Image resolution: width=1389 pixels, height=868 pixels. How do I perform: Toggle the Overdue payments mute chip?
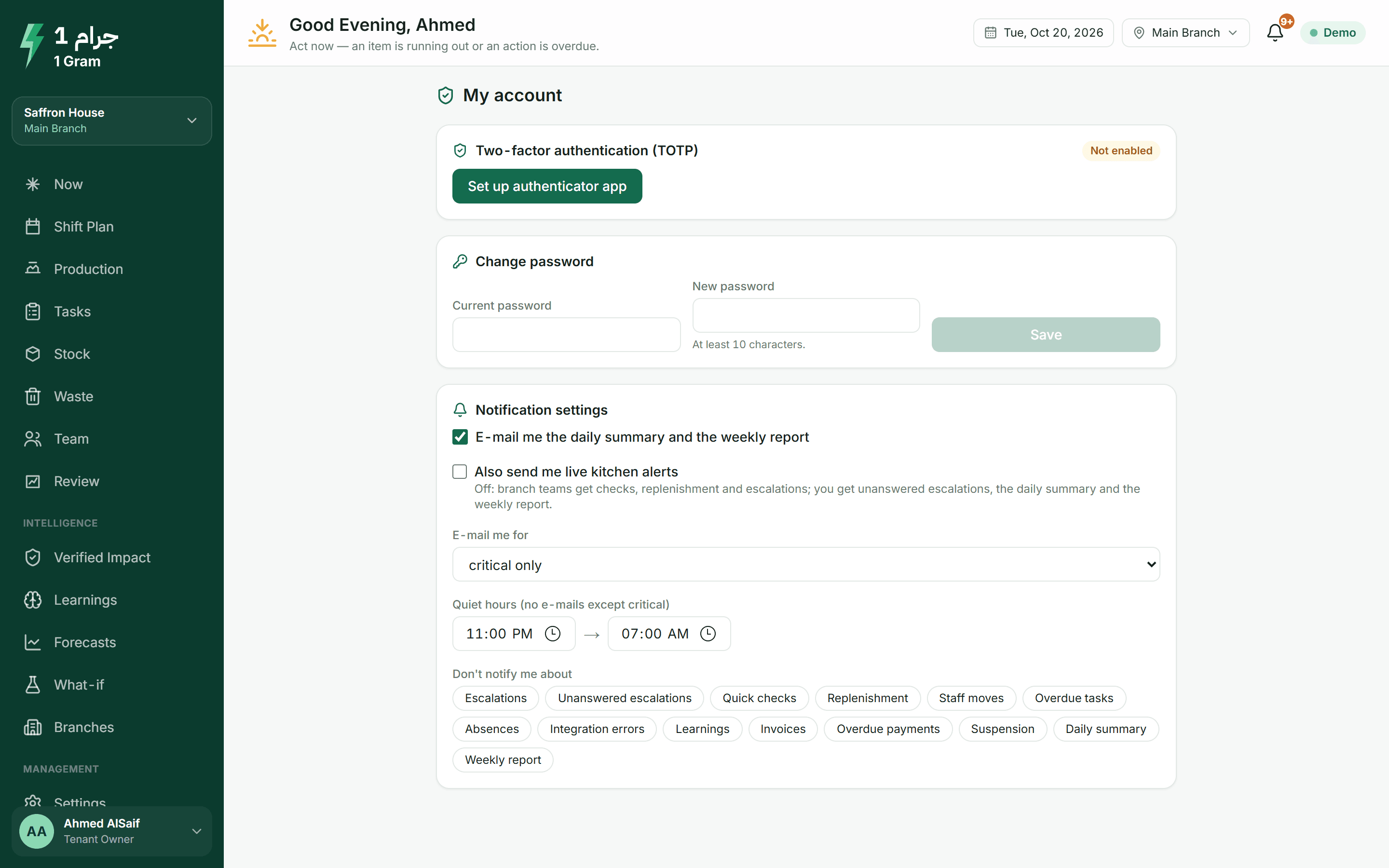(888, 729)
